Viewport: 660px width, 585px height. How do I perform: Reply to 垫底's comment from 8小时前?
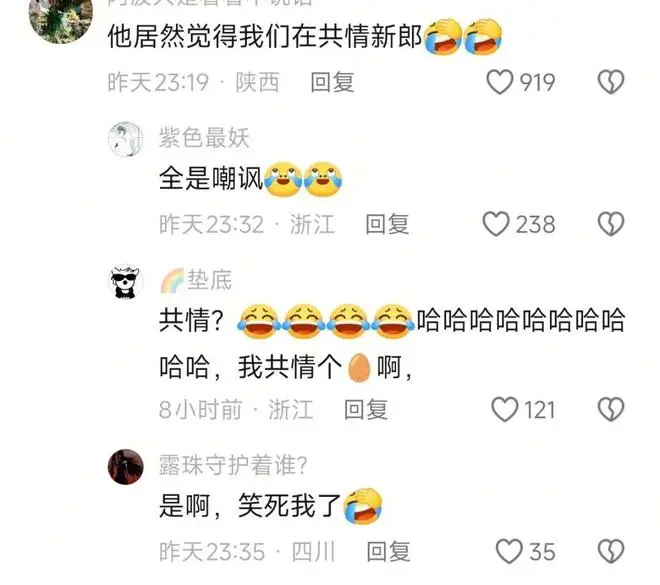click(x=366, y=410)
